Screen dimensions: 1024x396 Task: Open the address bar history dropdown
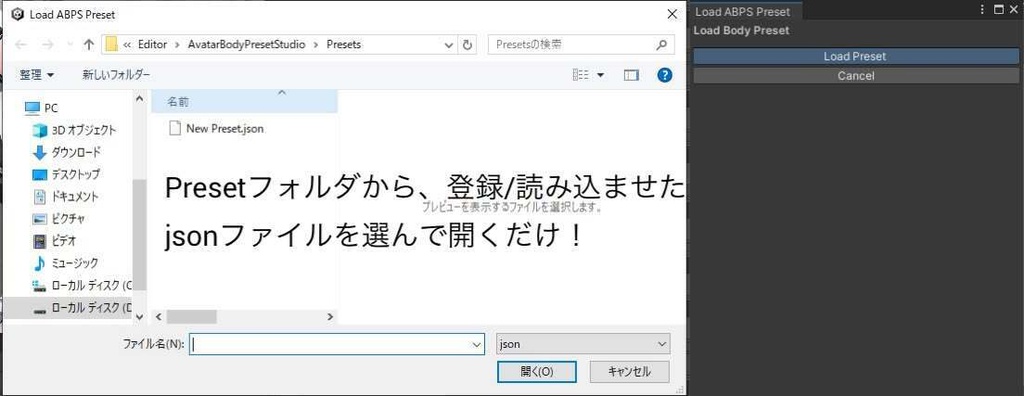[449, 44]
